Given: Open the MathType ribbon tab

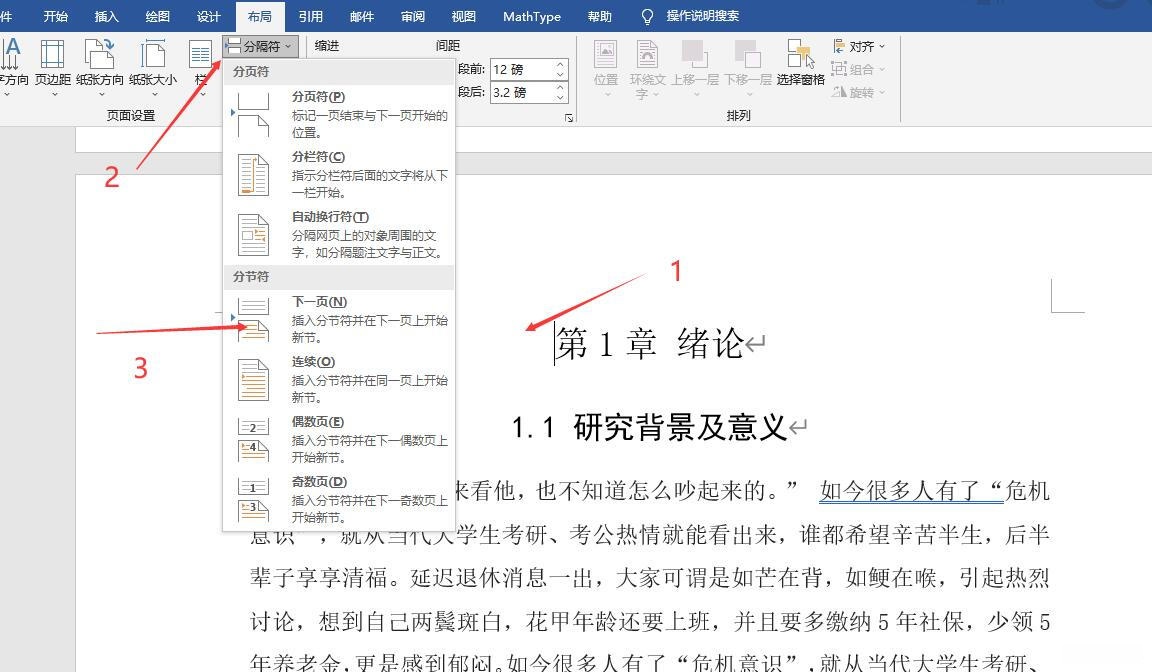Looking at the screenshot, I should click(531, 16).
